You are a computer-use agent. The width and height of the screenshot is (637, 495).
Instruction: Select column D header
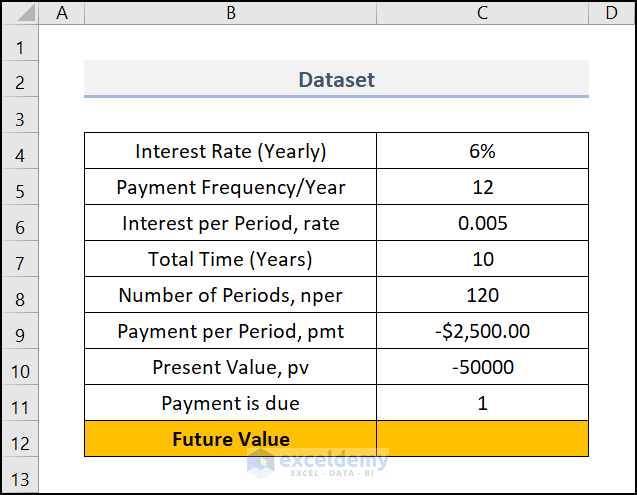tap(611, 13)
